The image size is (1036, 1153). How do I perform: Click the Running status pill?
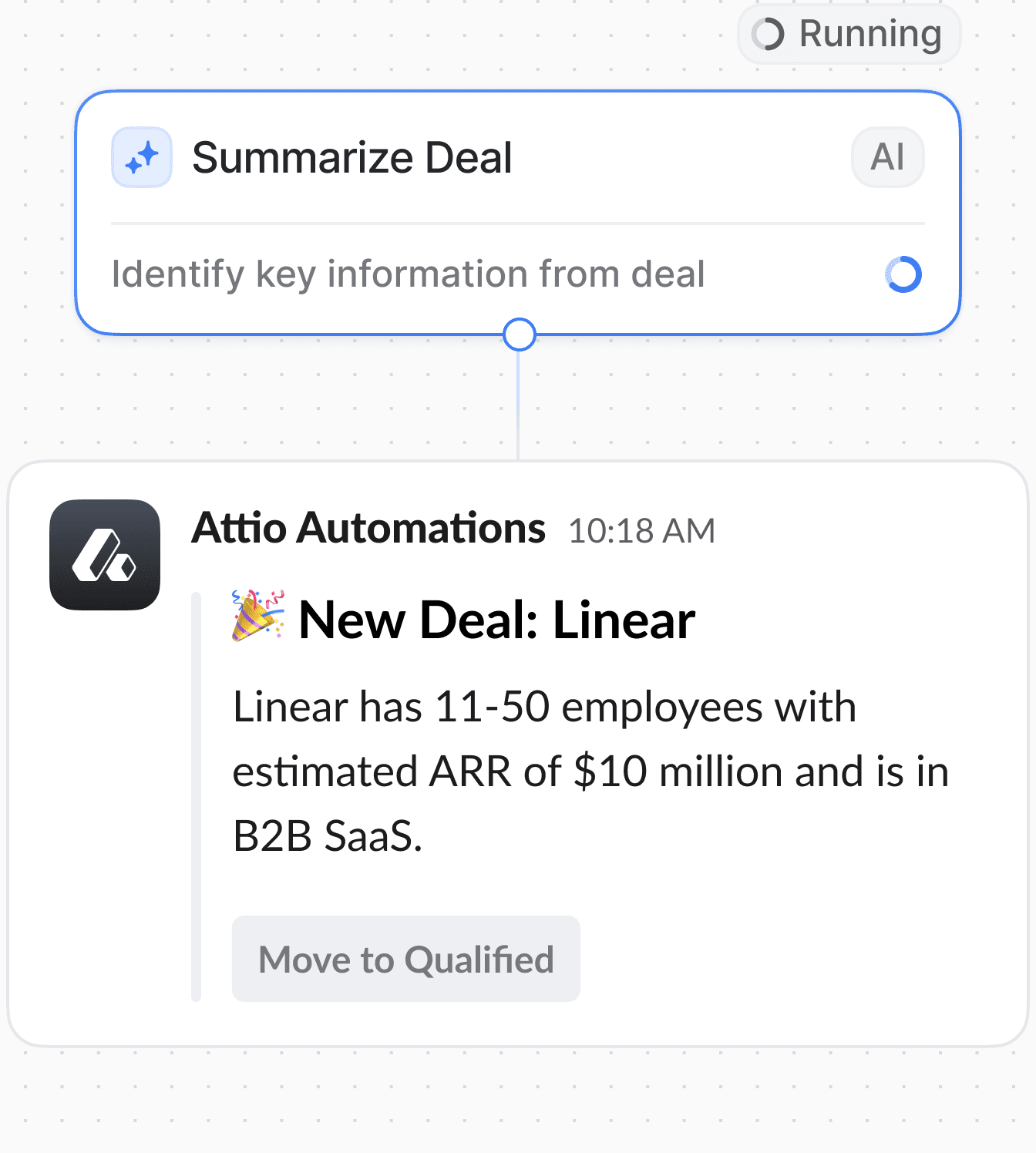(x=849, y=34)
